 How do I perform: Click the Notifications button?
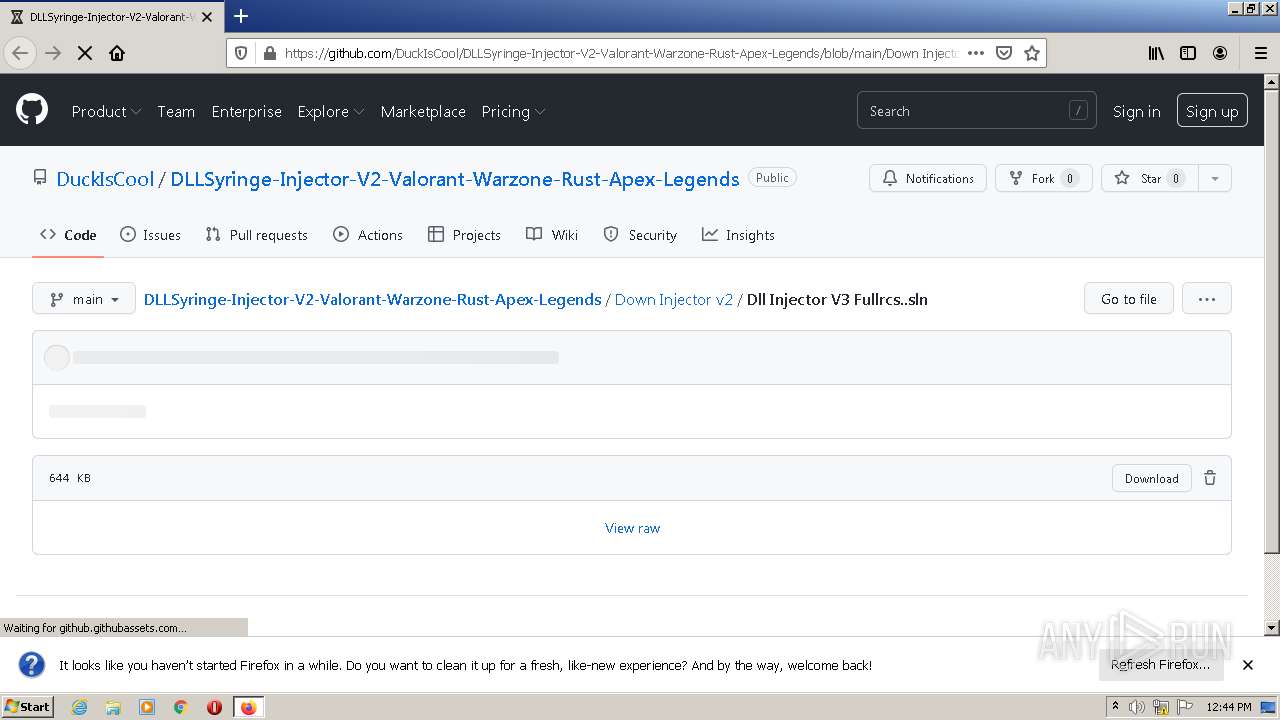point(928,178)
